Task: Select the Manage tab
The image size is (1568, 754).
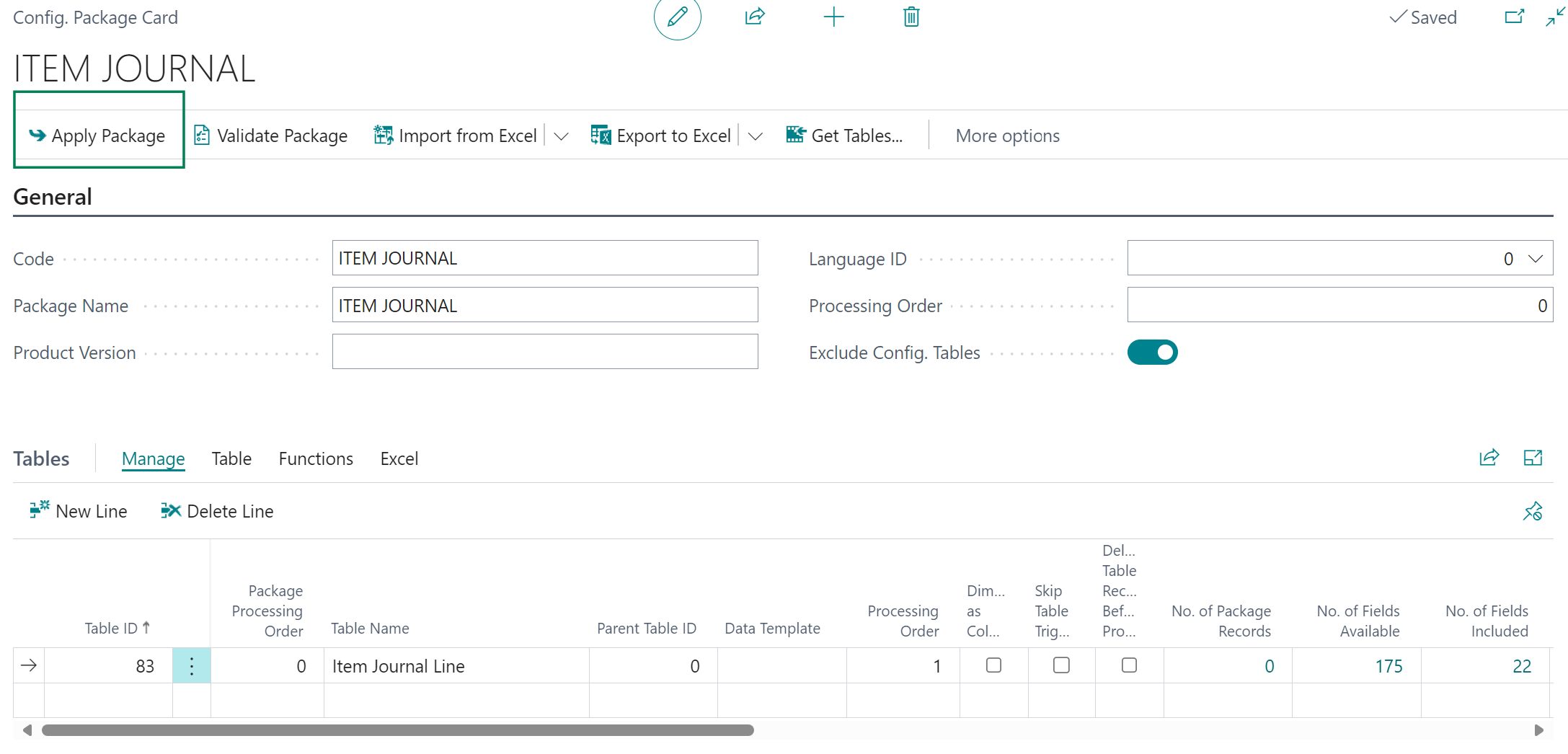Action: pos(153,458)
